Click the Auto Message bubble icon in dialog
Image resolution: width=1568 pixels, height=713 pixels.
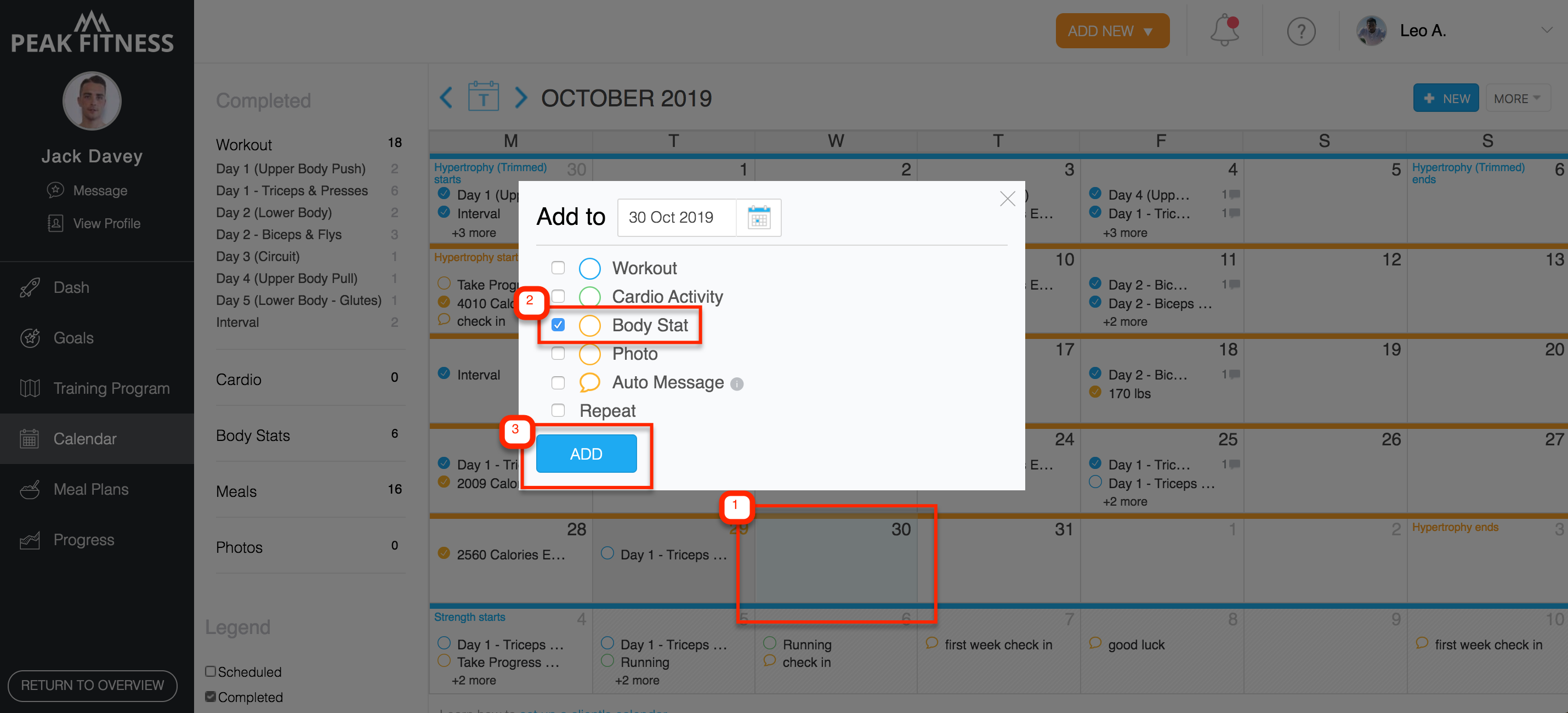[589, 382]
